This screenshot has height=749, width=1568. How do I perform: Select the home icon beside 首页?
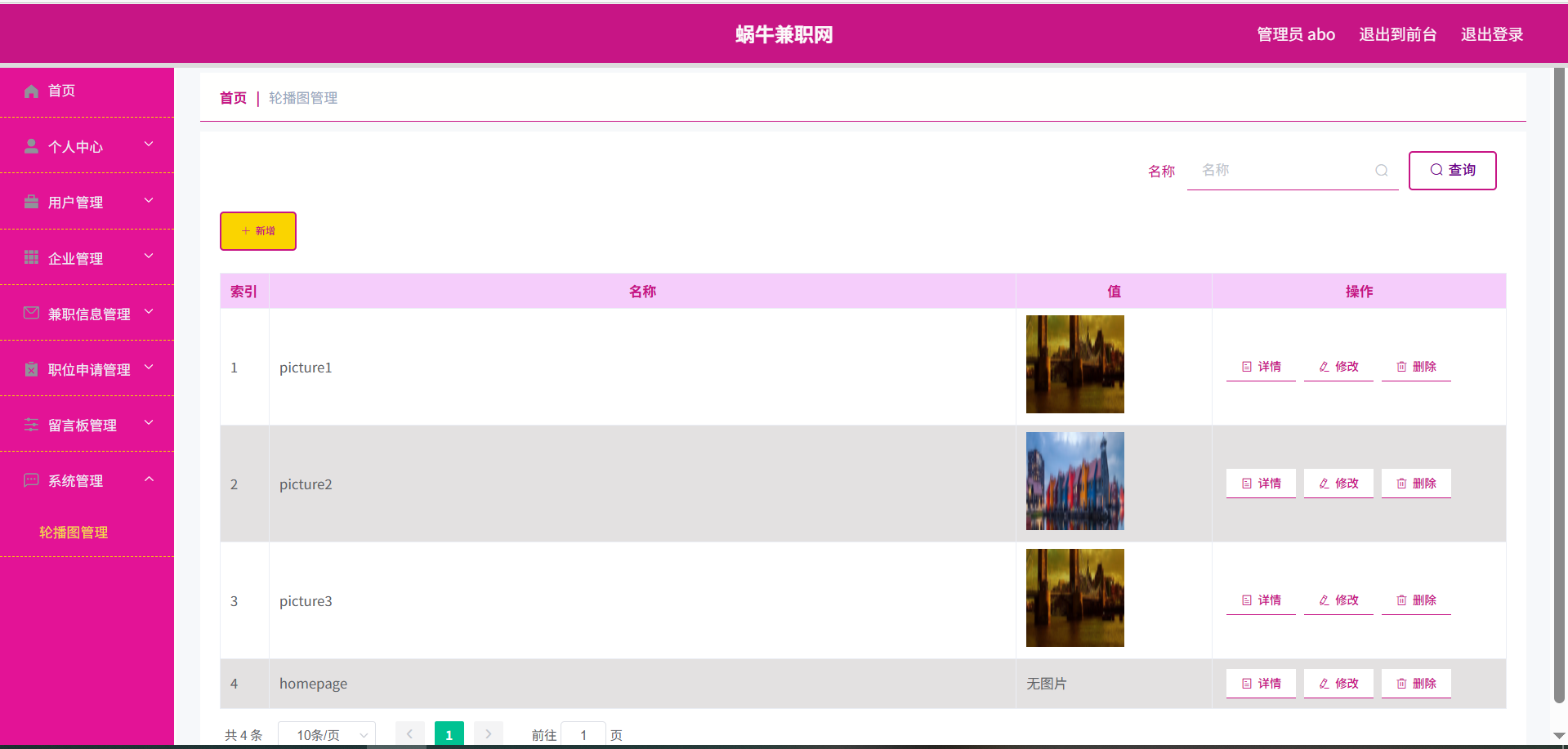click(31, 91)
